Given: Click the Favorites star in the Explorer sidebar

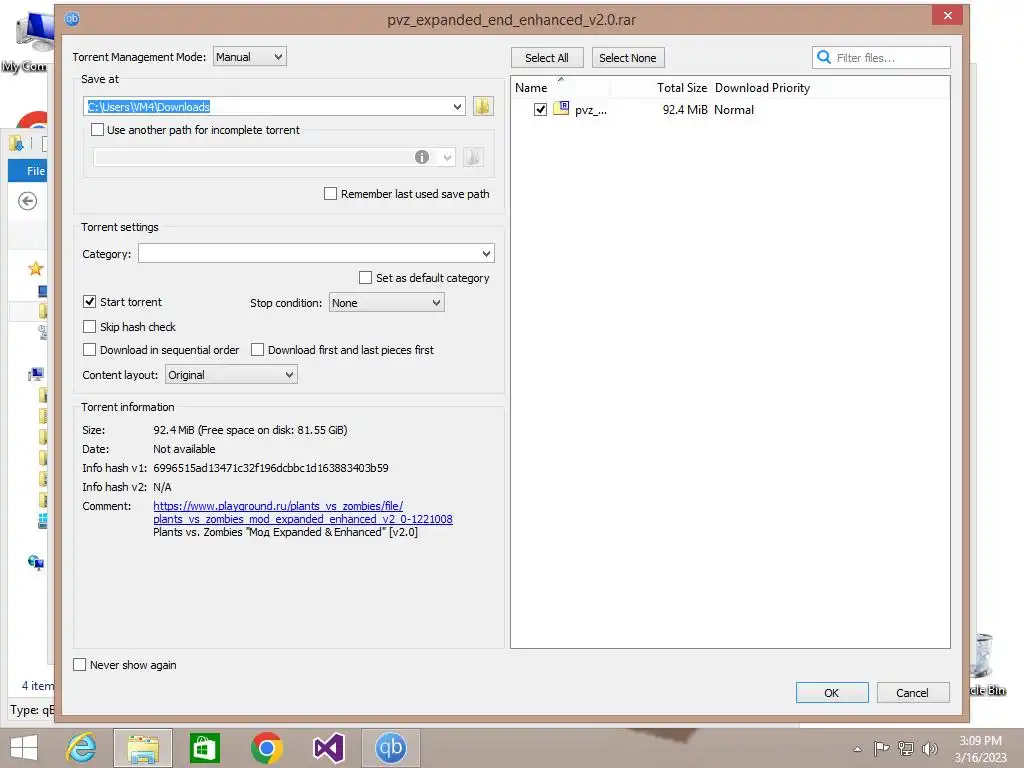Looking at the screenshot, I should pyautogui.click(x=35, y=268).
